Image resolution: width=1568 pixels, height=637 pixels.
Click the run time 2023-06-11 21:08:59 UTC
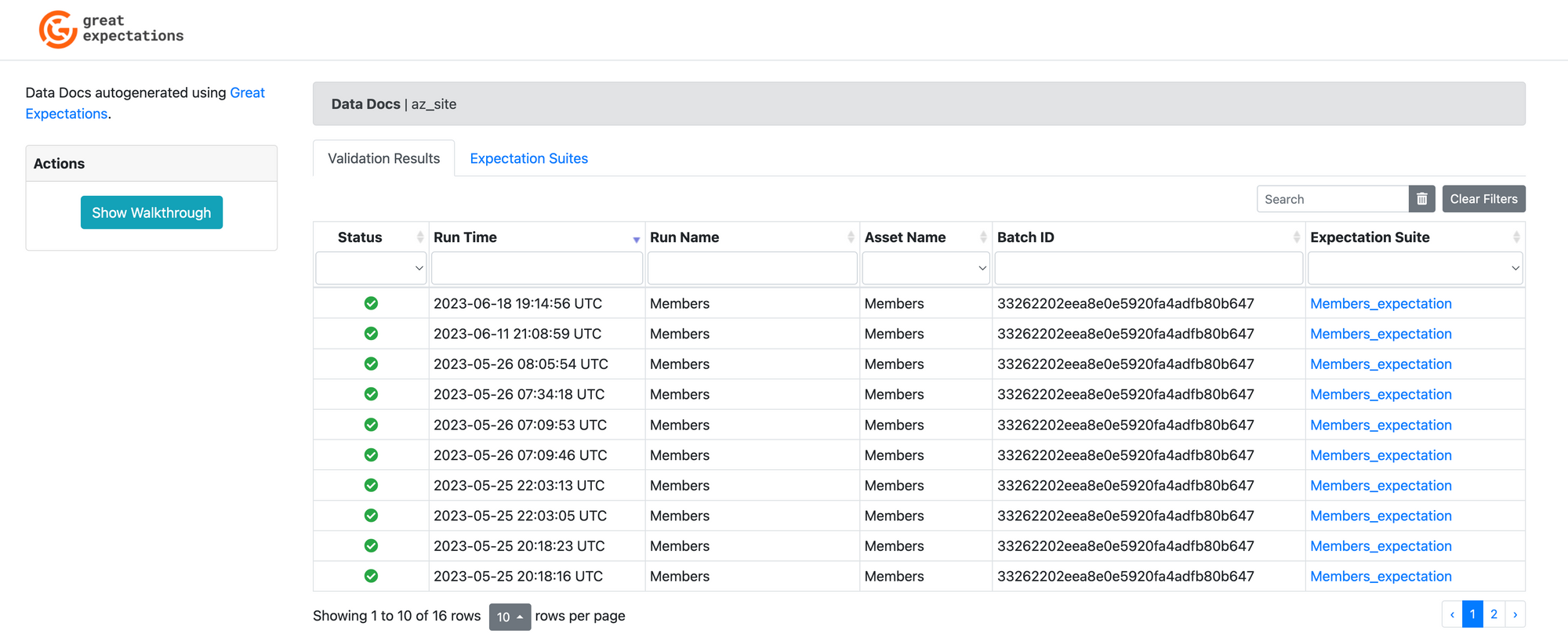tap(517, 334)
